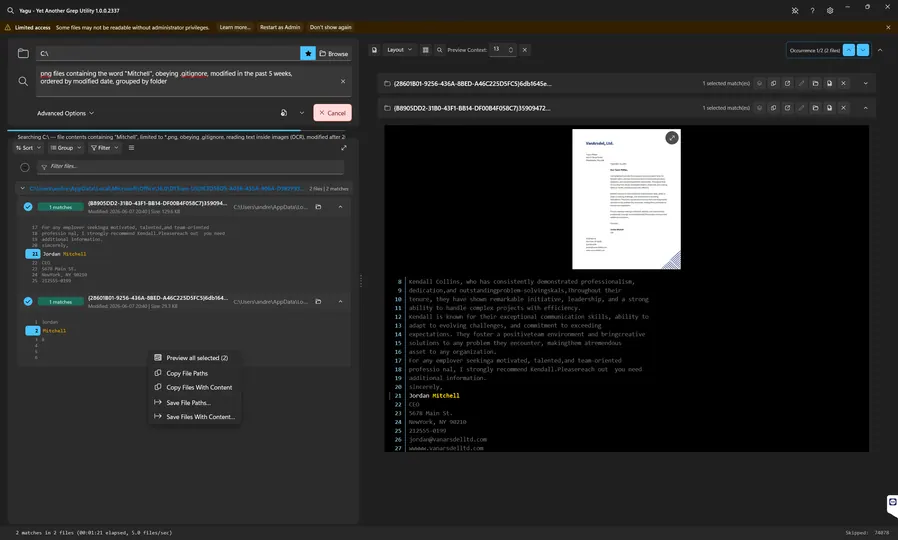Click the document icon left of Layout
Image resolution: width=898 pixels, height=540 pixels.
374,50
